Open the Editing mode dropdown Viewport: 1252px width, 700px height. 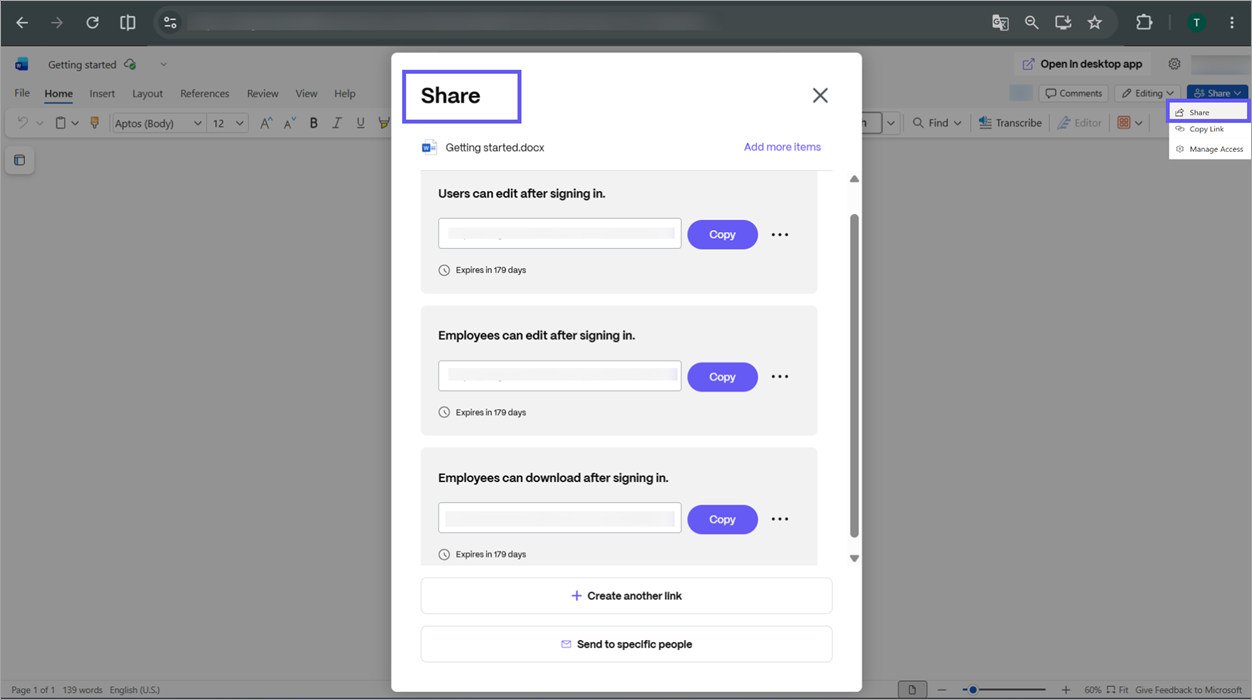tap(1147, 93)
